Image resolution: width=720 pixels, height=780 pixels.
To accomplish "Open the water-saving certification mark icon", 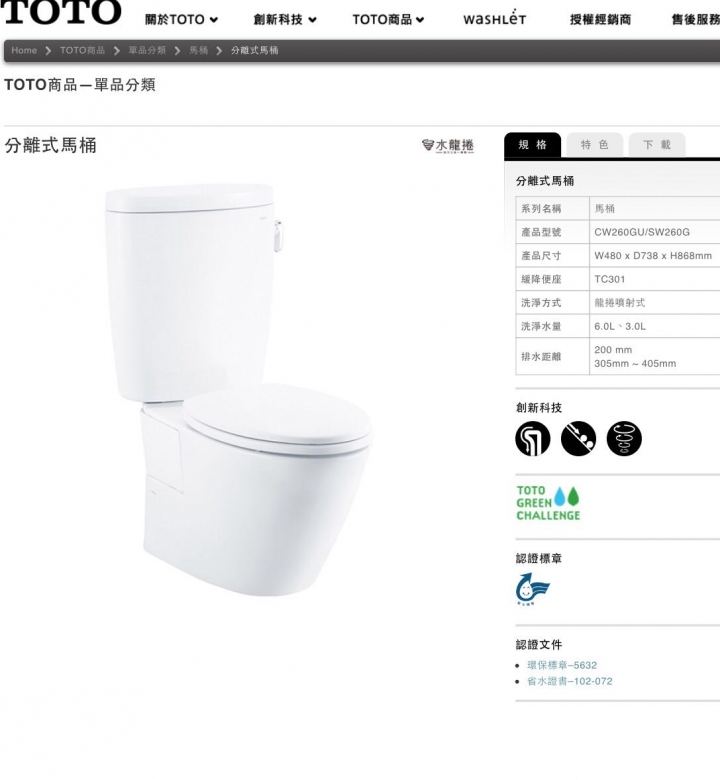I will pos(533,589).
